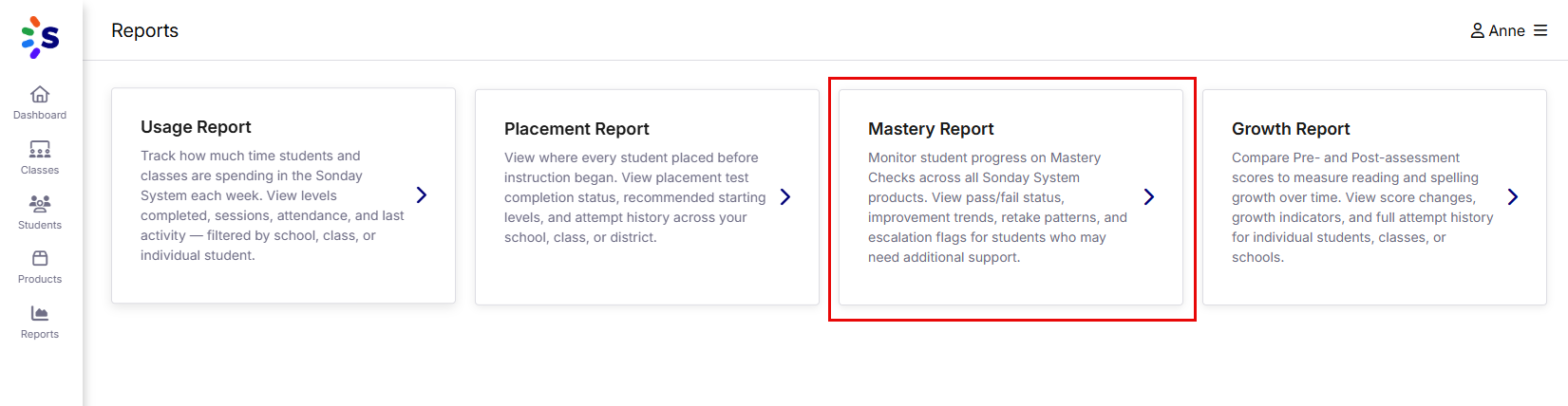Screen dimensions: 1568x406
Task: Click the Placement Report description text
Action: 635,197
